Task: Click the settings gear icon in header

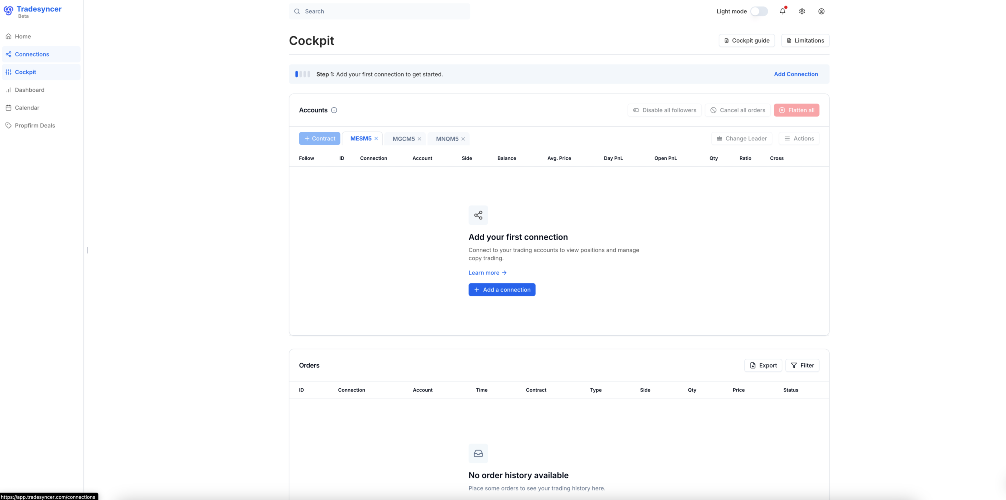Action: [802, 11]
